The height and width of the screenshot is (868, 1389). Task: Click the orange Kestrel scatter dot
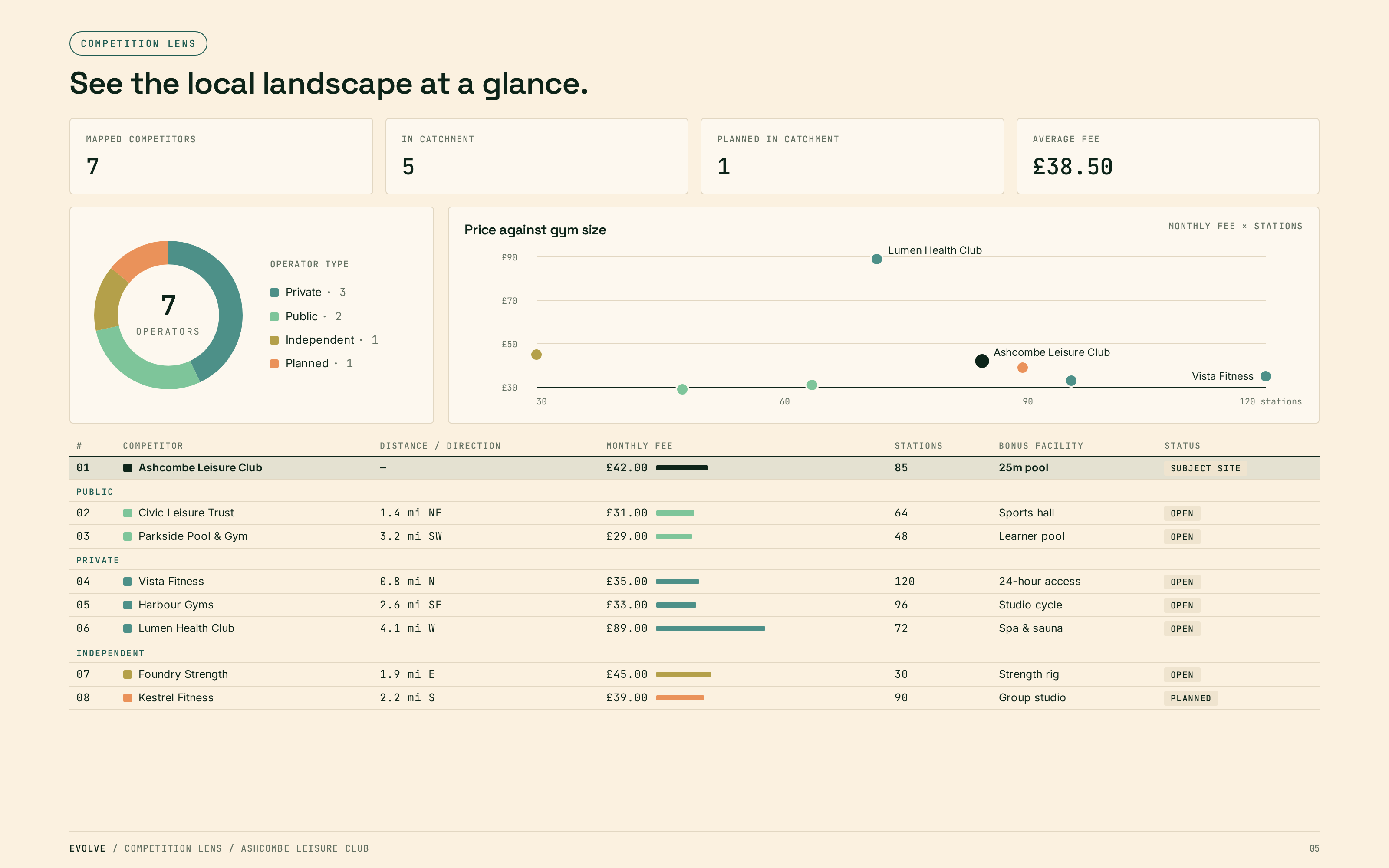1022,368
